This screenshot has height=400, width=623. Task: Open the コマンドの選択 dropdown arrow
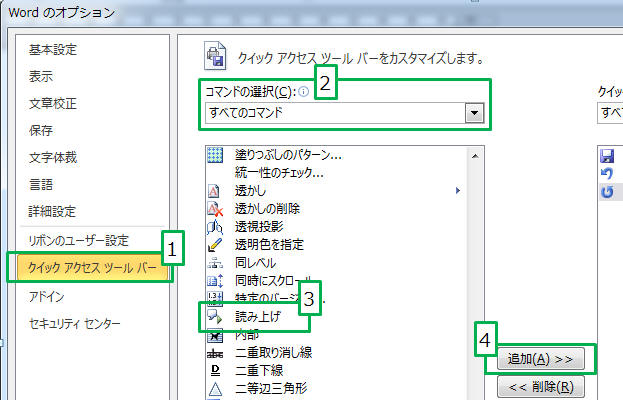click(x=474, y=113)
